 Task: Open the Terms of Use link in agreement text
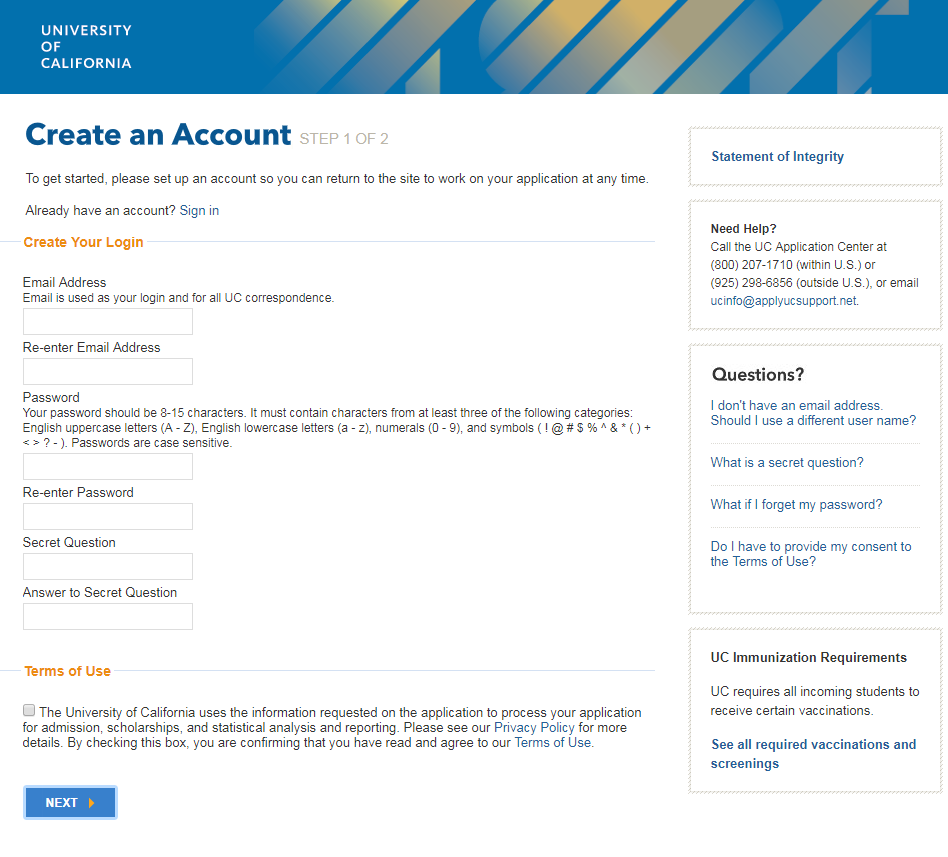(x=552, y=743)
